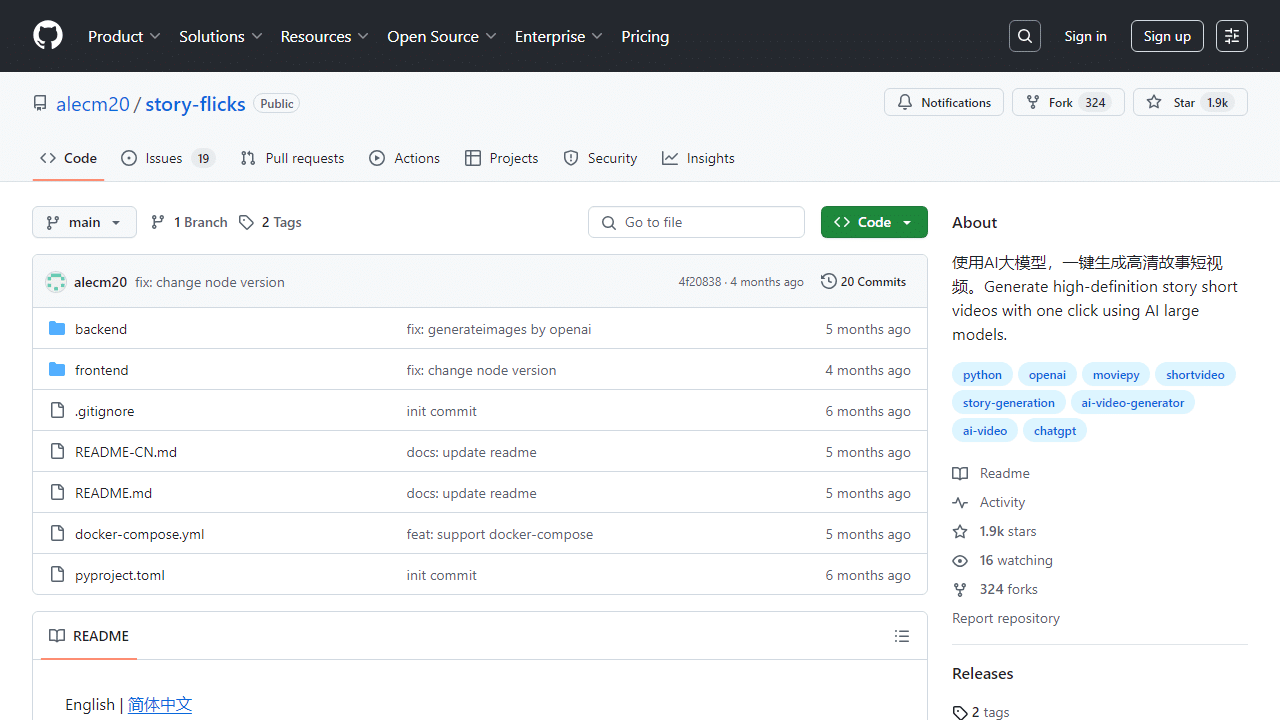Click the frontend folder icon

57,370
